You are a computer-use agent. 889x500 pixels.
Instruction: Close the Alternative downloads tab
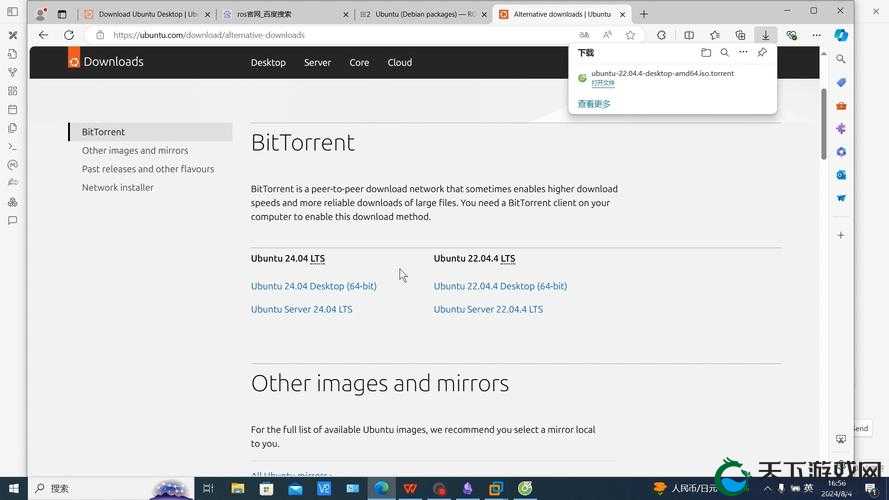pyautogui.click(x=622, y=14)
